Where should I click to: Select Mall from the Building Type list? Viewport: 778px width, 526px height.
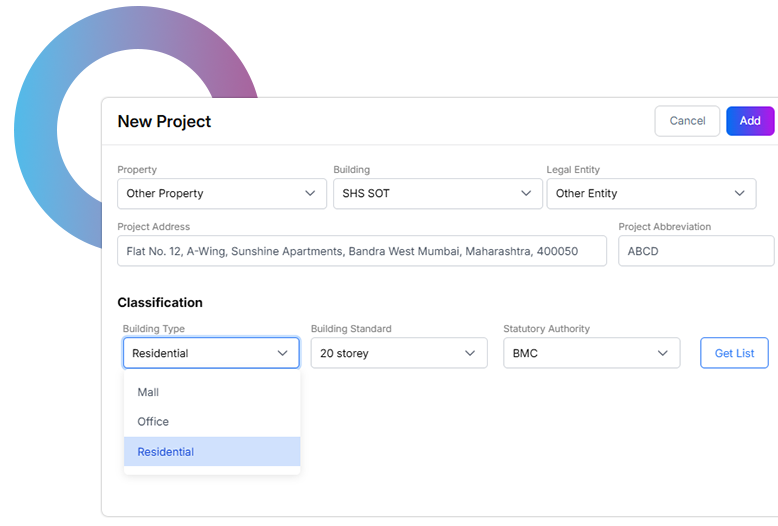coord(149,392)
